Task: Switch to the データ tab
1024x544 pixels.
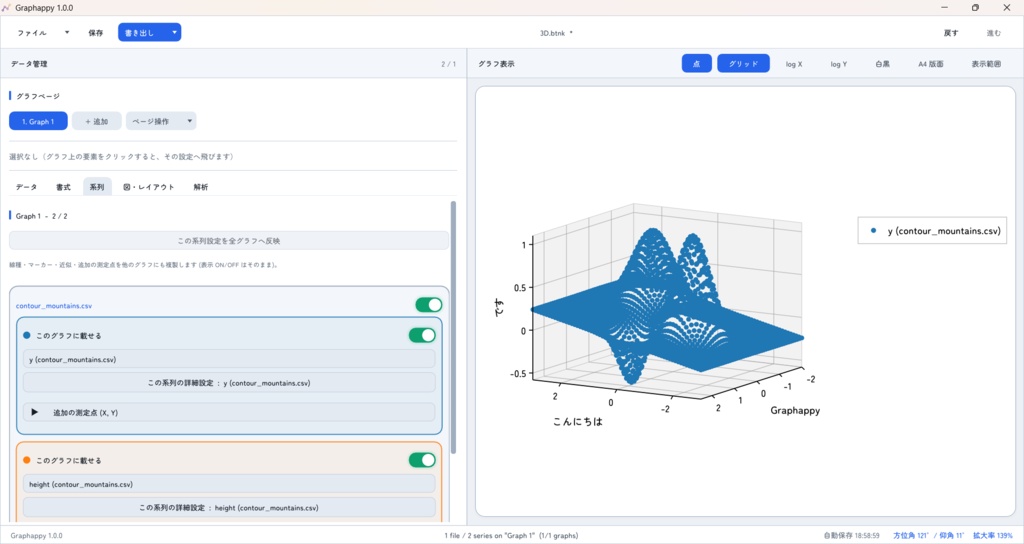Action: (x=26, y=187)
